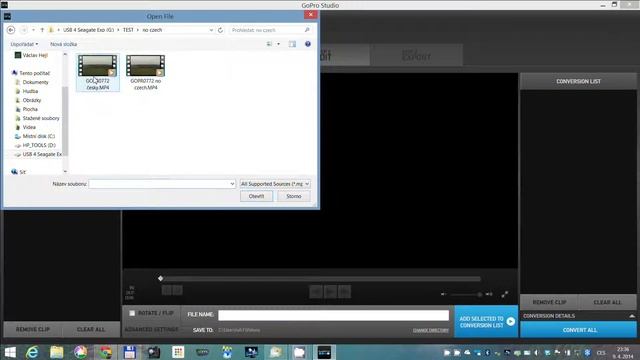Open Hudba in the navigation tree

pos(30,91)
